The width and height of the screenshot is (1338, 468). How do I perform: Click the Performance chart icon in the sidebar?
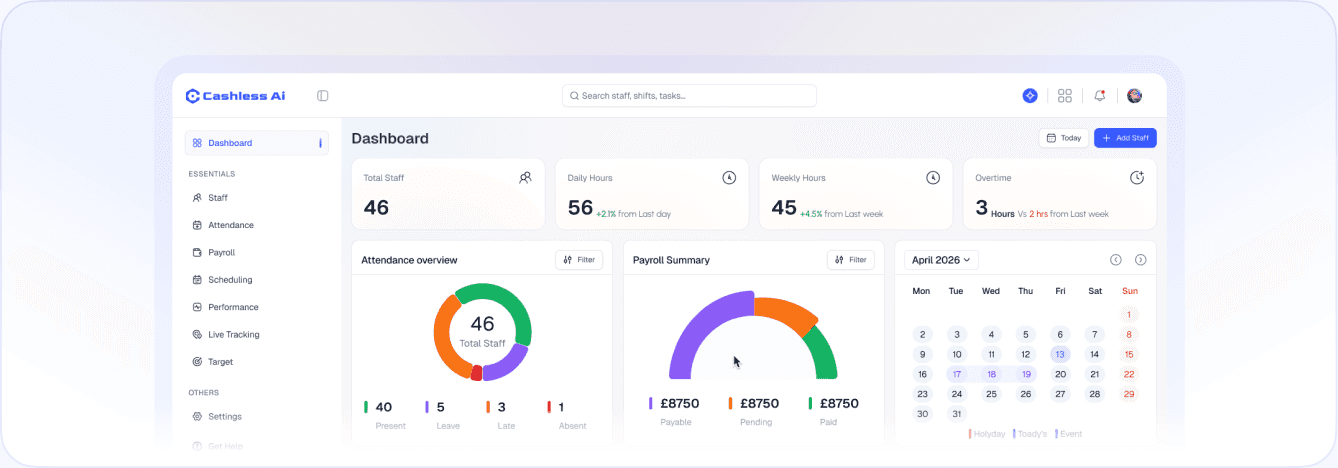pyautogui.click(x=197, y=307)
